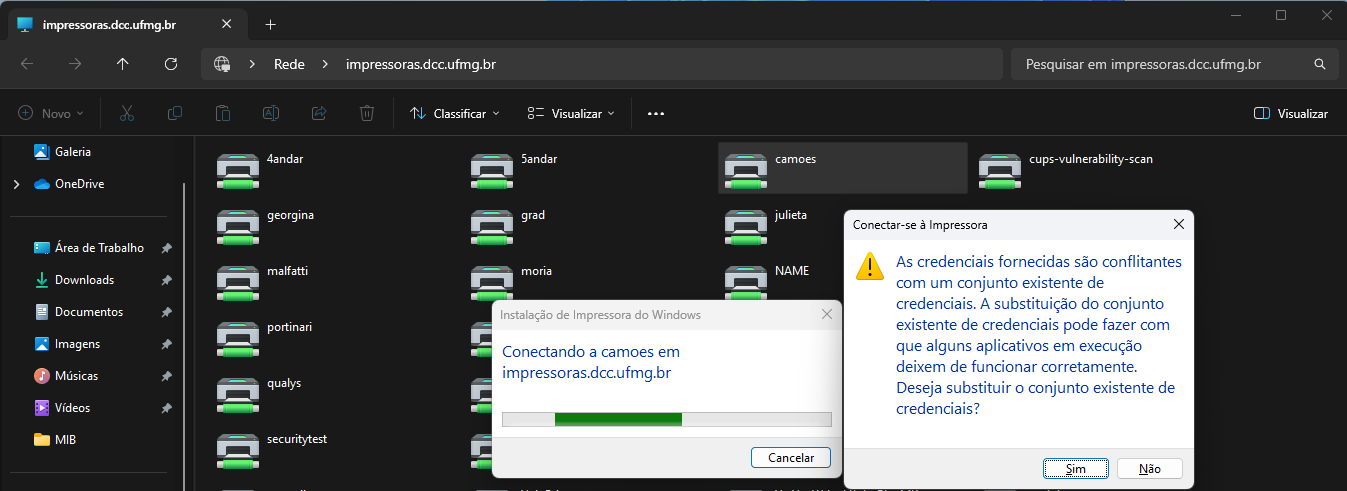Toggle the Visualizar preview pane
This screenshot has width=1347, height=491.
[x=1290, y=114]
